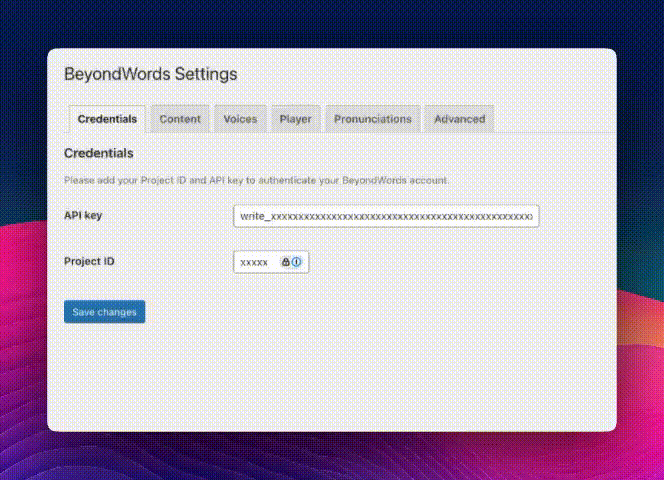Image resolution: width=664 pixels, height=480 pixels.
Task: Click into the API key input field
Action: click(x=386, y=216)
